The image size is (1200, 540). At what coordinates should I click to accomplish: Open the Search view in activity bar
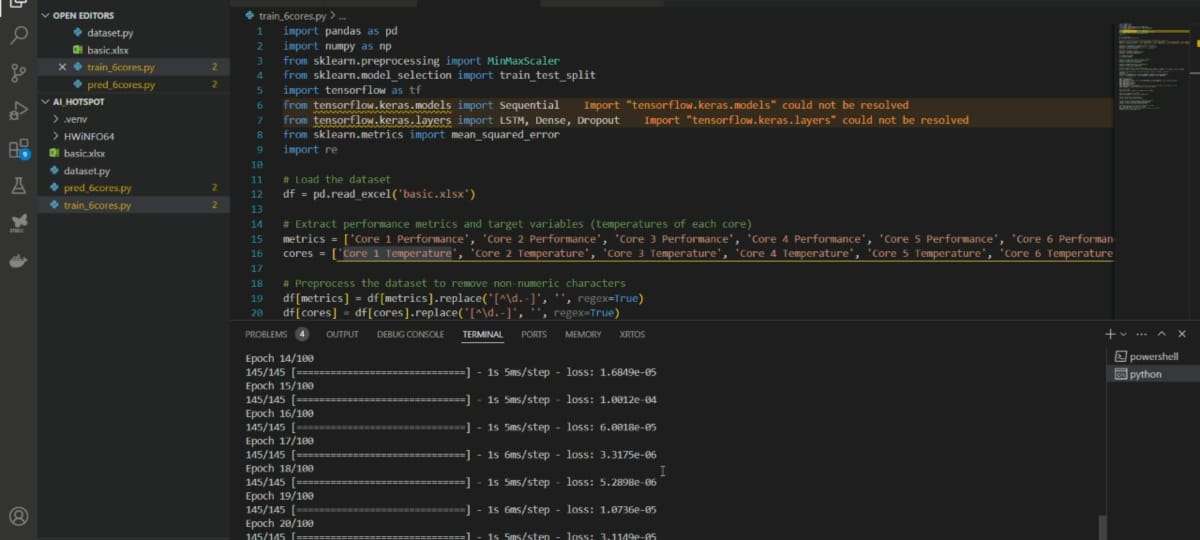click(x=18, y=36)
